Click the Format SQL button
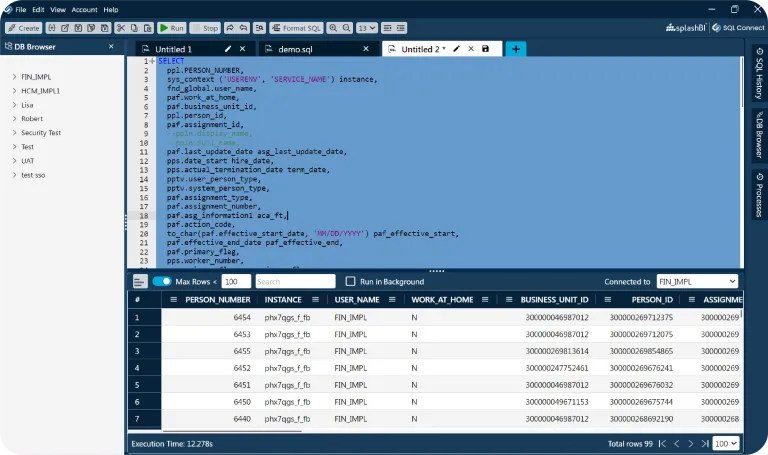 coord(296,28)
